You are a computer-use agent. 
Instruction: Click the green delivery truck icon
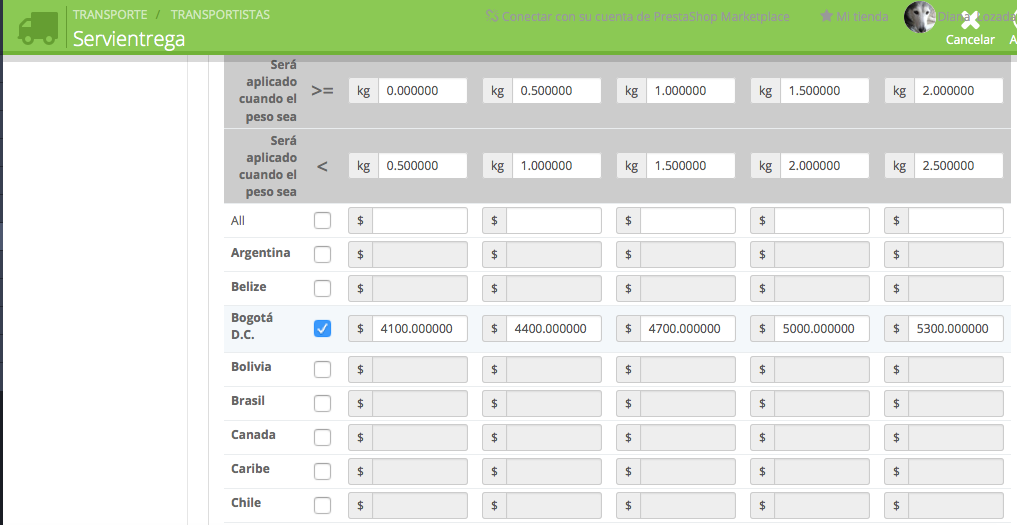(x=38, y=27)
